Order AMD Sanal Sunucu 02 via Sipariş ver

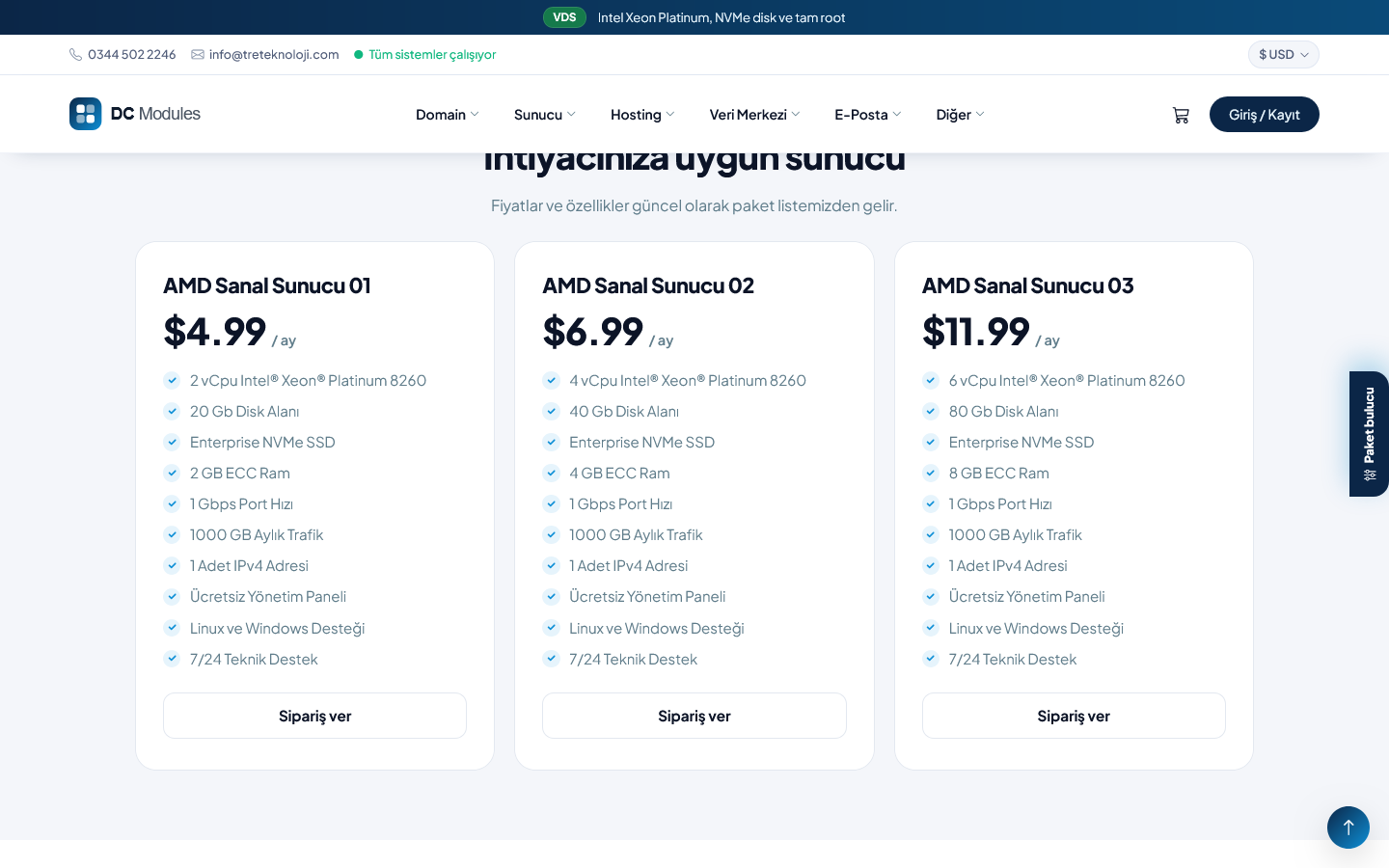694,716
